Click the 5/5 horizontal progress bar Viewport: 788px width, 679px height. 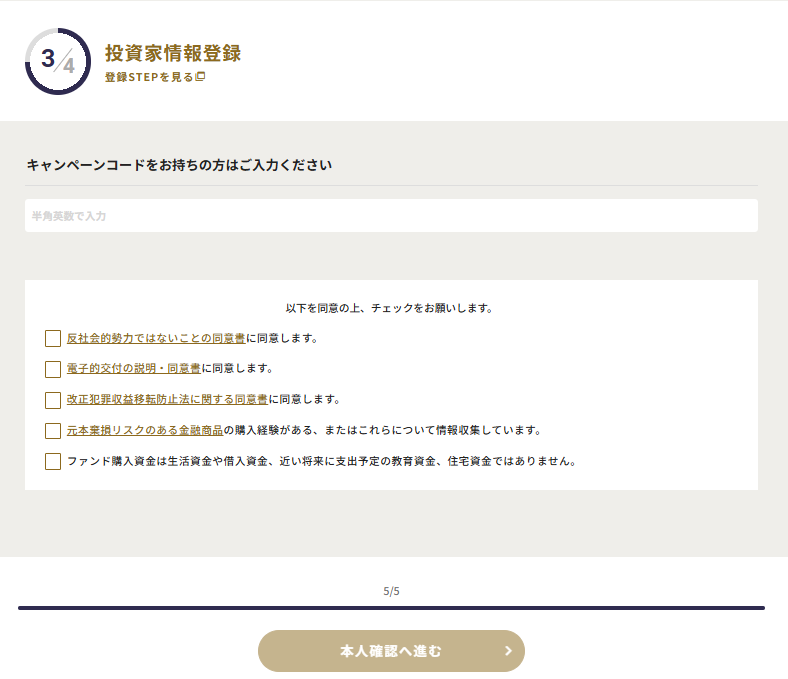[391, 608]
